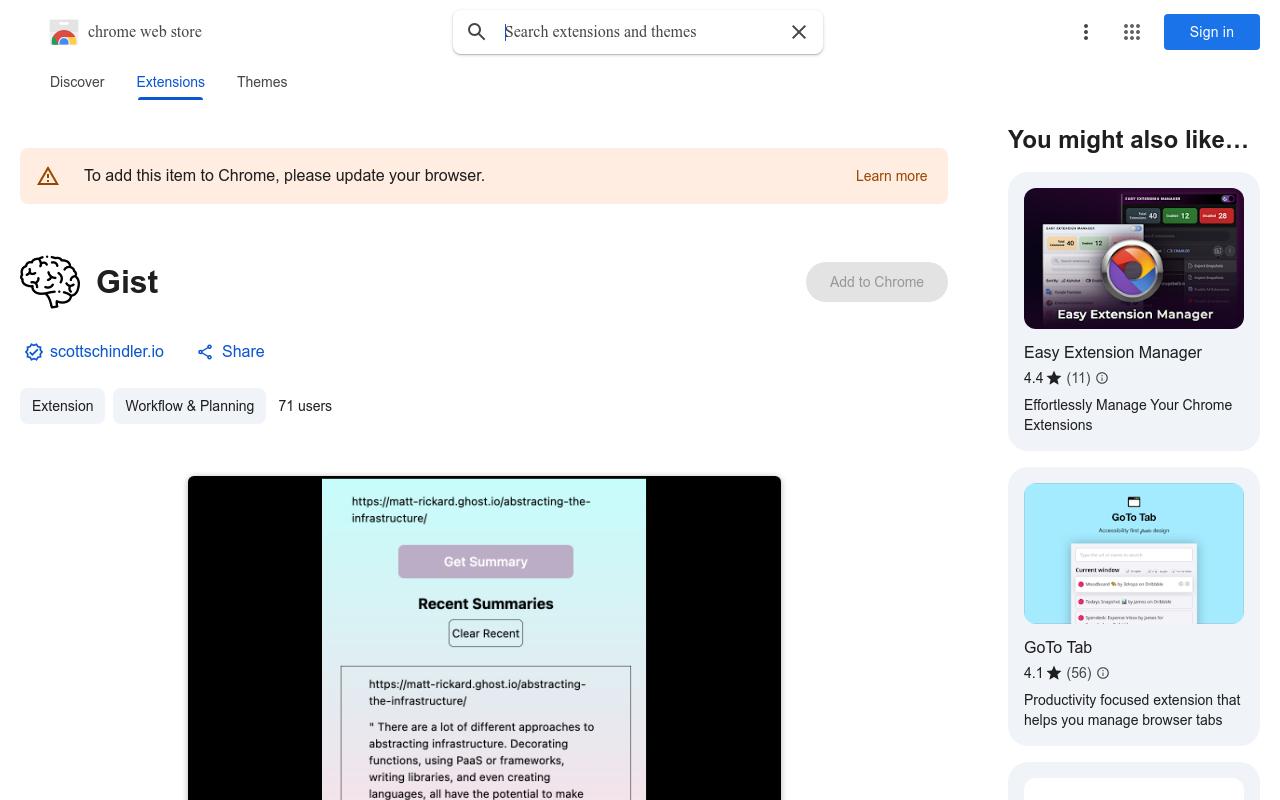Image resolution: width=1280 pixels, height=800 pixels.
Task: Click the warning triangle icon in banner
Action: click(48, 176)
